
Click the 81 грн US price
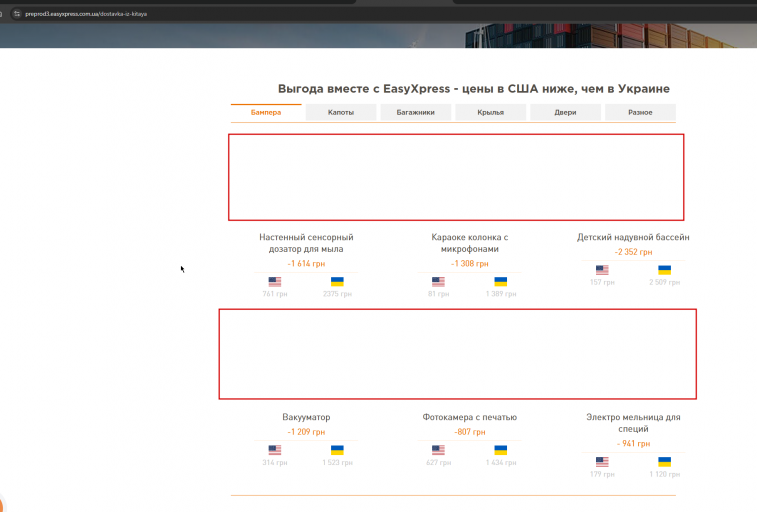pos(438,294)
